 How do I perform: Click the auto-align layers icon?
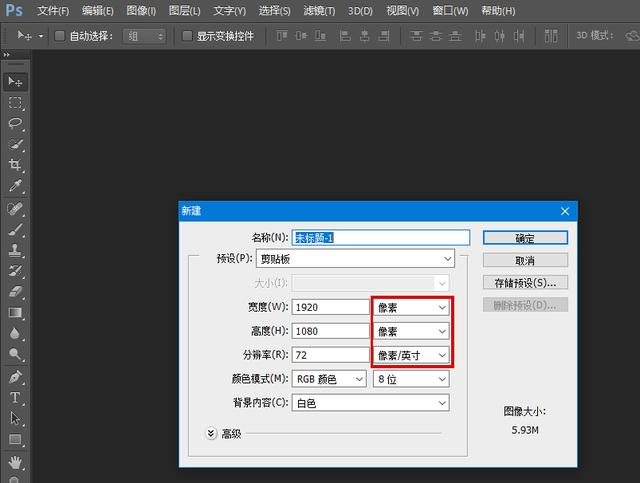click(551, 36)
